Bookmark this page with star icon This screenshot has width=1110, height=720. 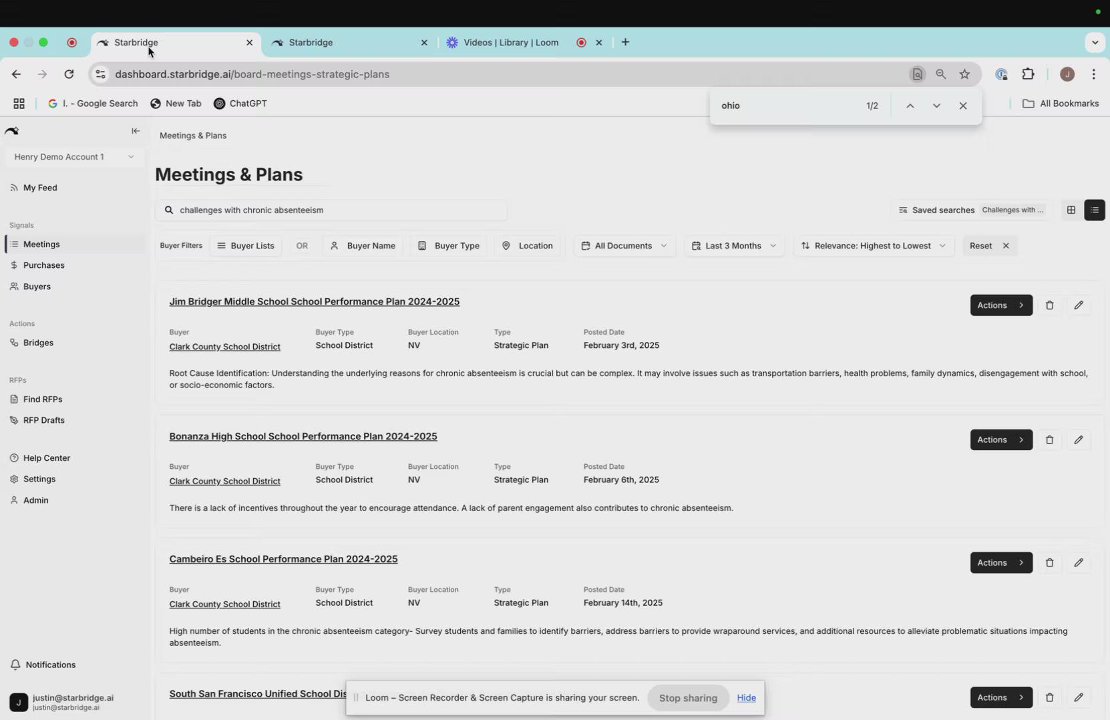[x=964, y=74]
